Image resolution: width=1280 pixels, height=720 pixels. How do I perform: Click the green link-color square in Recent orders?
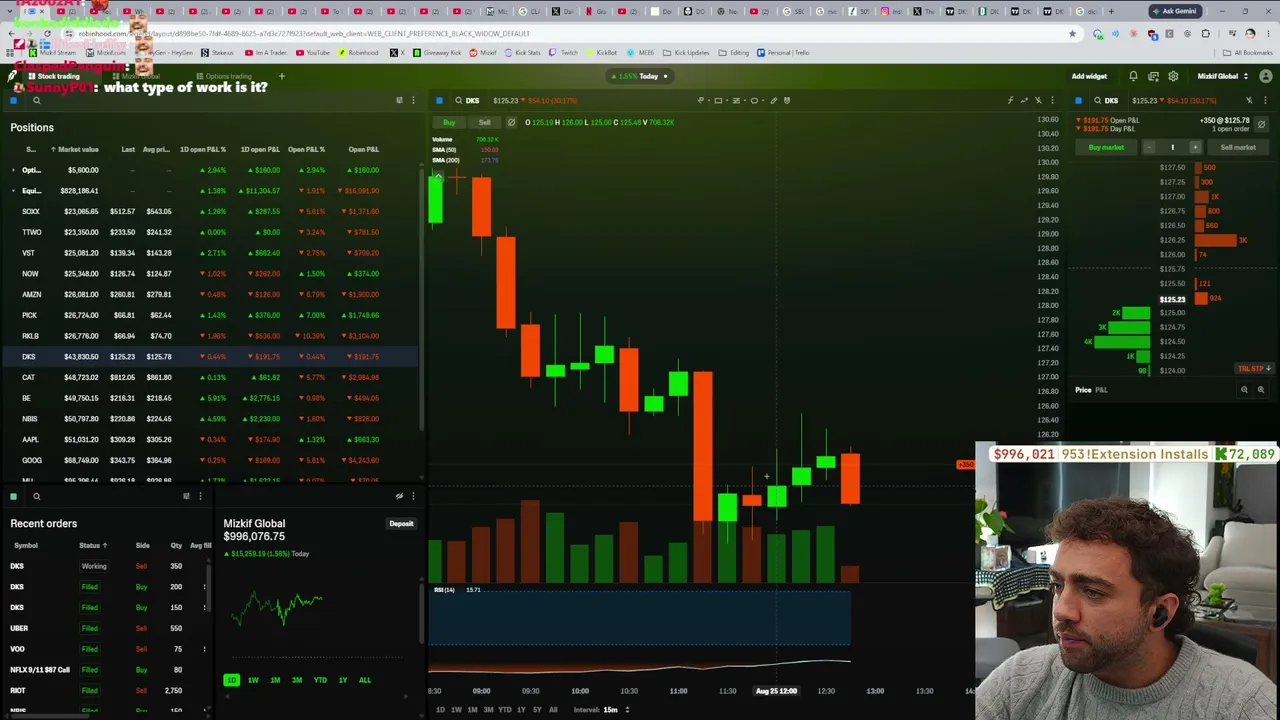coord(14,496)
